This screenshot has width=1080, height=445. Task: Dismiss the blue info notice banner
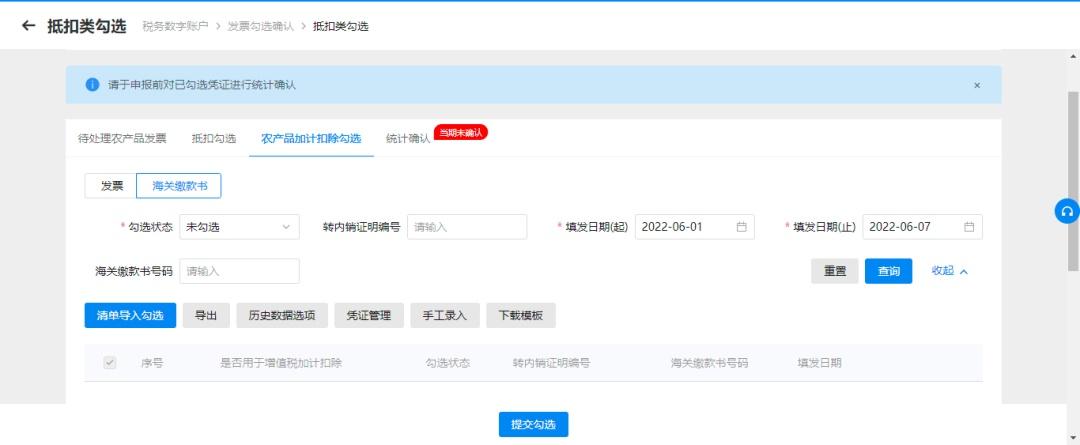977,85
